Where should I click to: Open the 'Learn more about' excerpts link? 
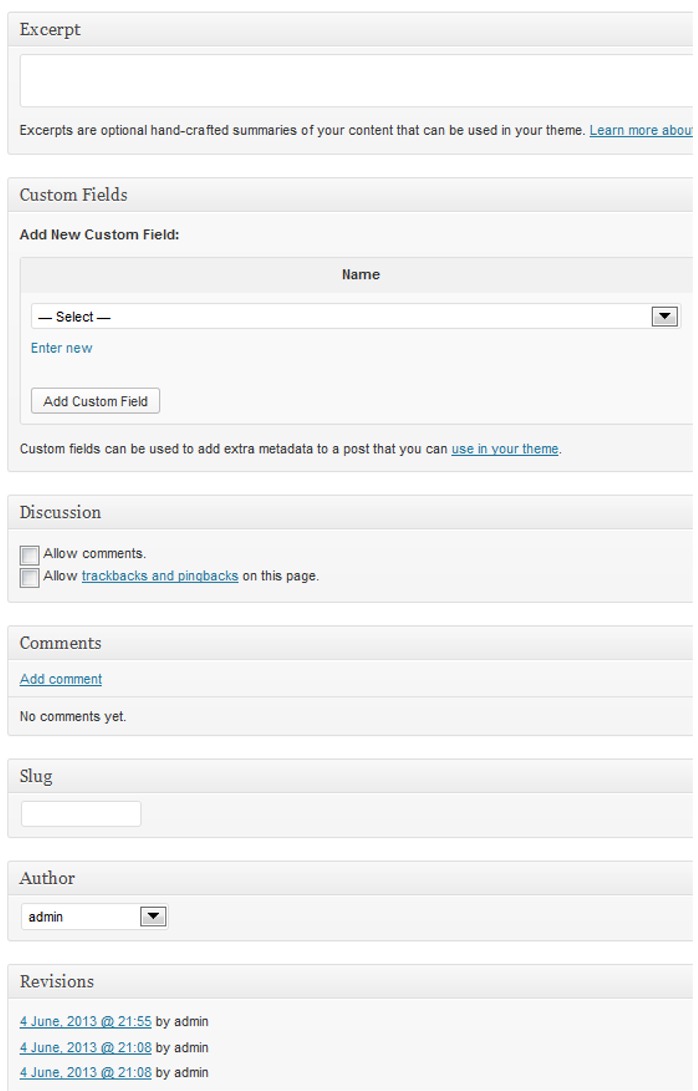tap(641, 130)
